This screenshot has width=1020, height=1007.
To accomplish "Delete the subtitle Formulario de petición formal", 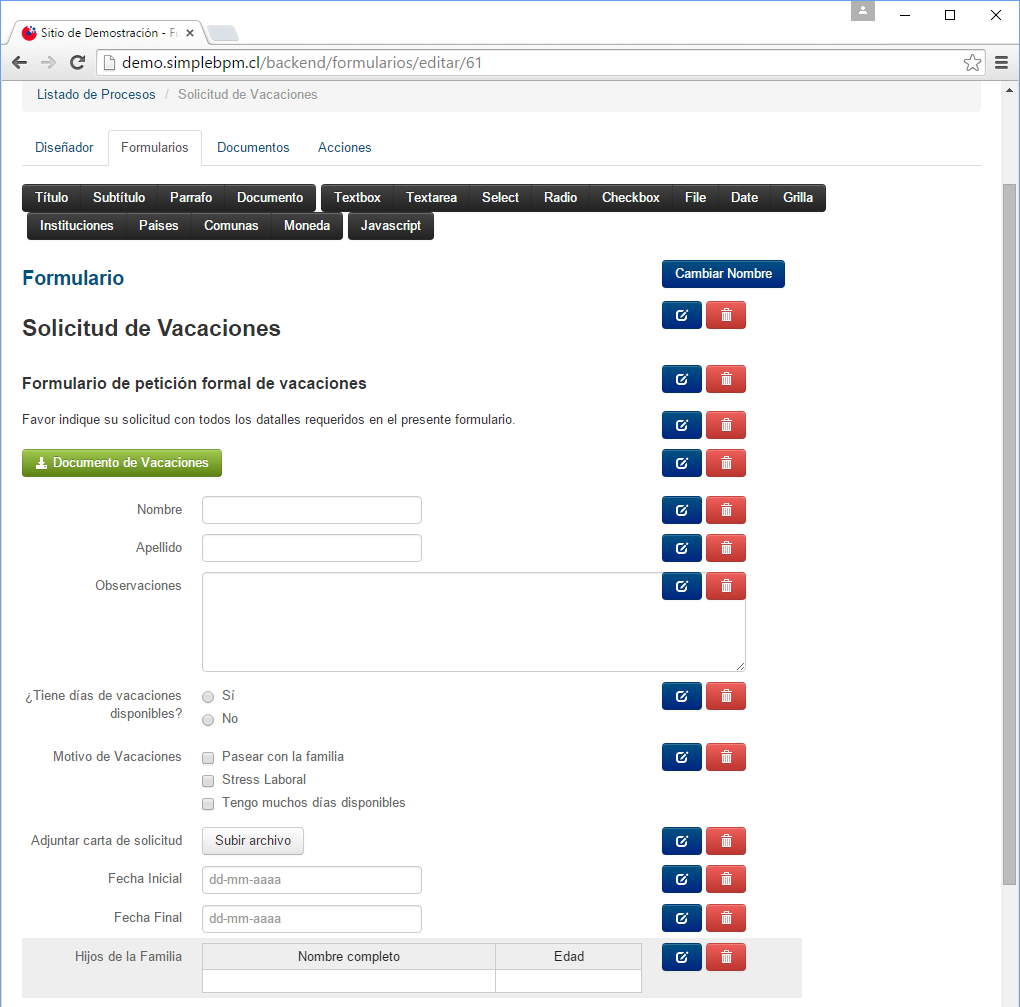I will [726, 379].
